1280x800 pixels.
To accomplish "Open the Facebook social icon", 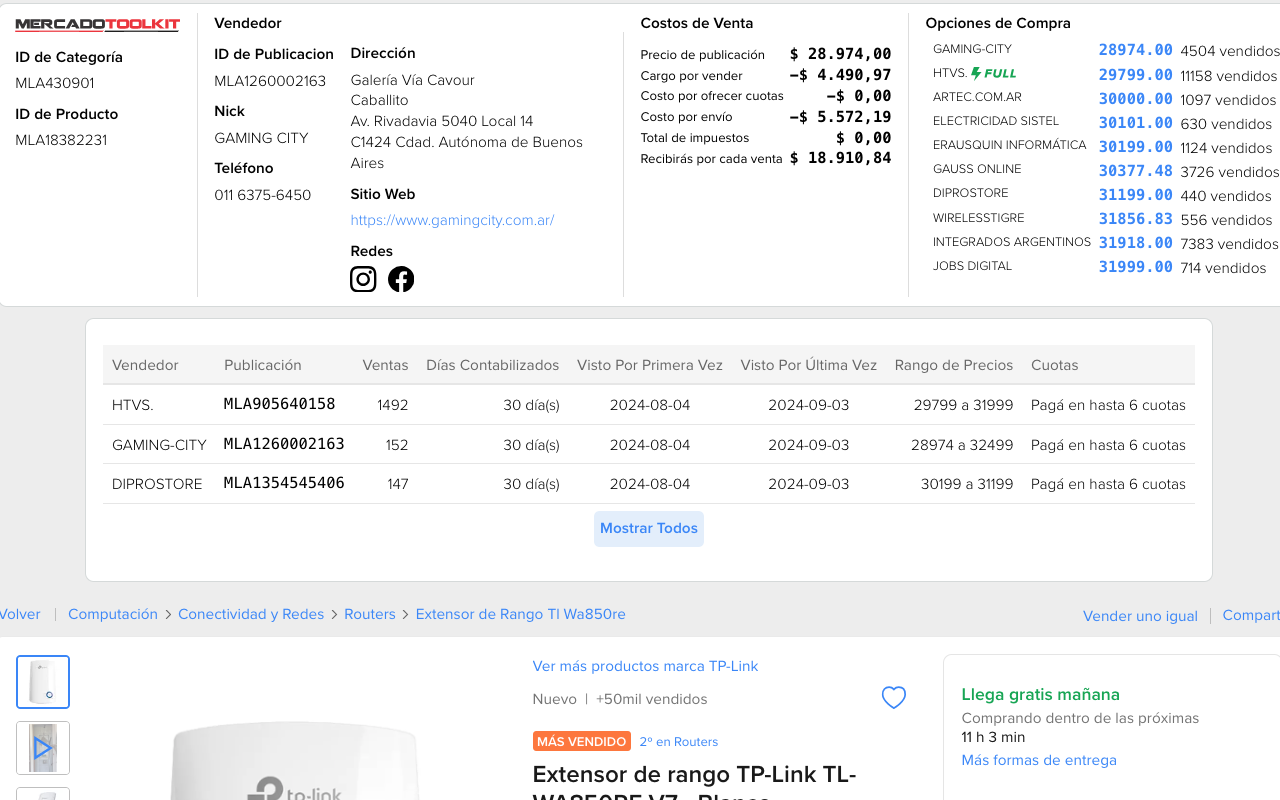I will [x=401, y=279].
